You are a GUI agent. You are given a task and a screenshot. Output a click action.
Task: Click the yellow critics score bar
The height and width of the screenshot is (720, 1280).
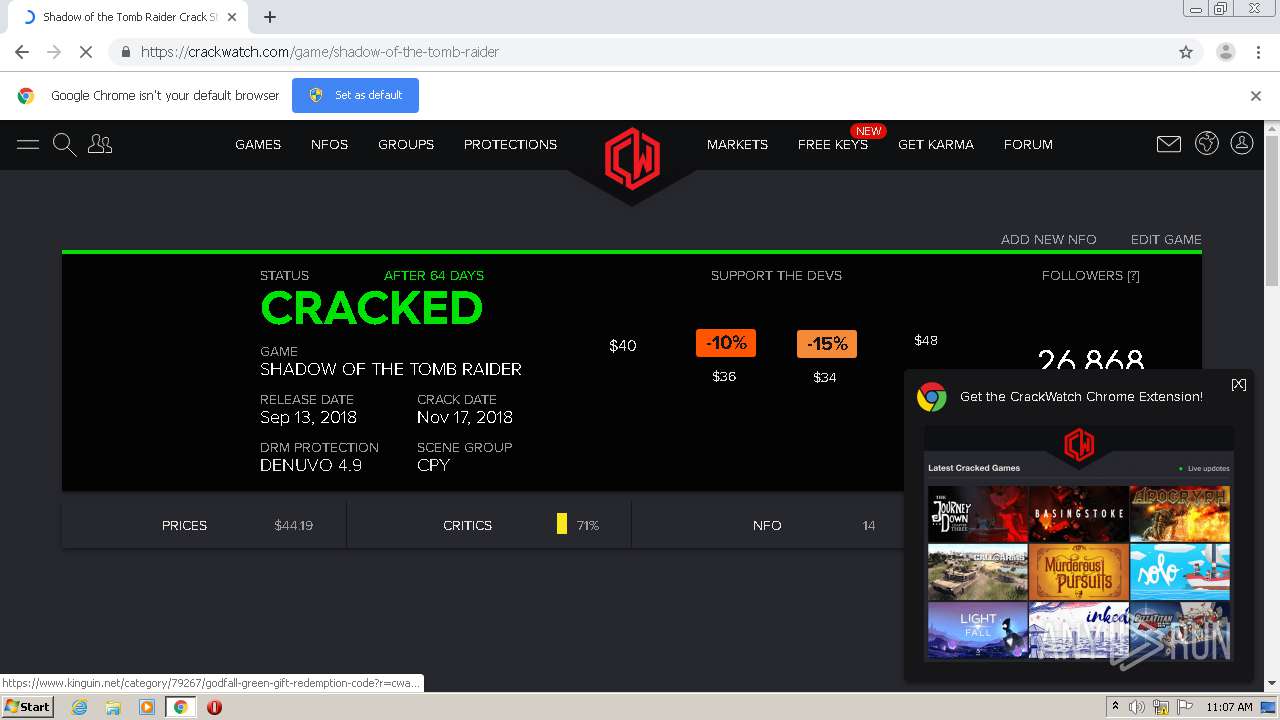pos(562,524)
